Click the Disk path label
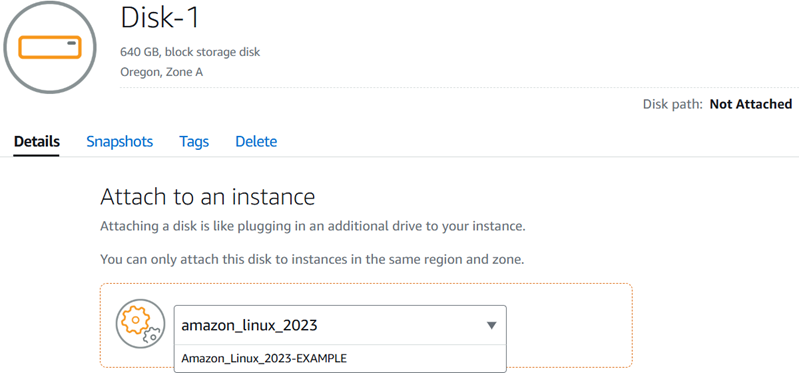The height and width of the screenshot is (373, 799). point(673,104)
